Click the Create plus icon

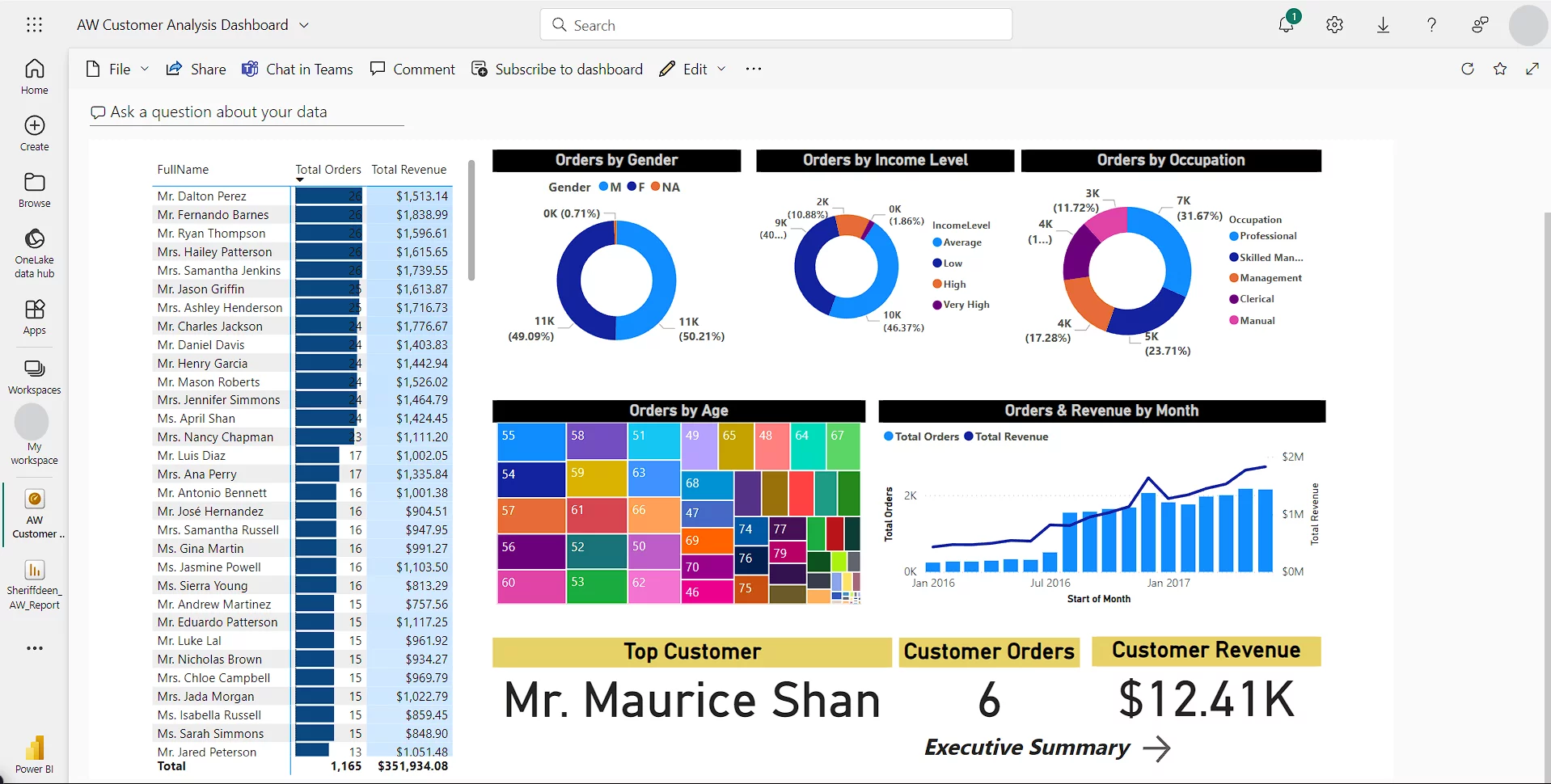[x=34, y=125]
